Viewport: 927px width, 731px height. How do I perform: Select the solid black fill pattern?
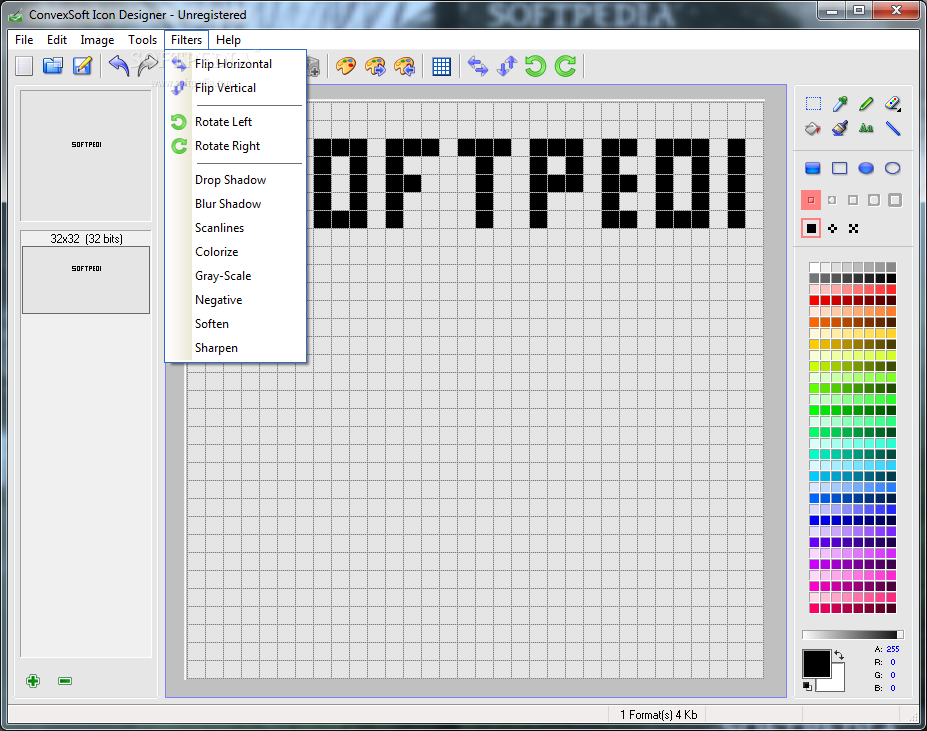point(811,228)
